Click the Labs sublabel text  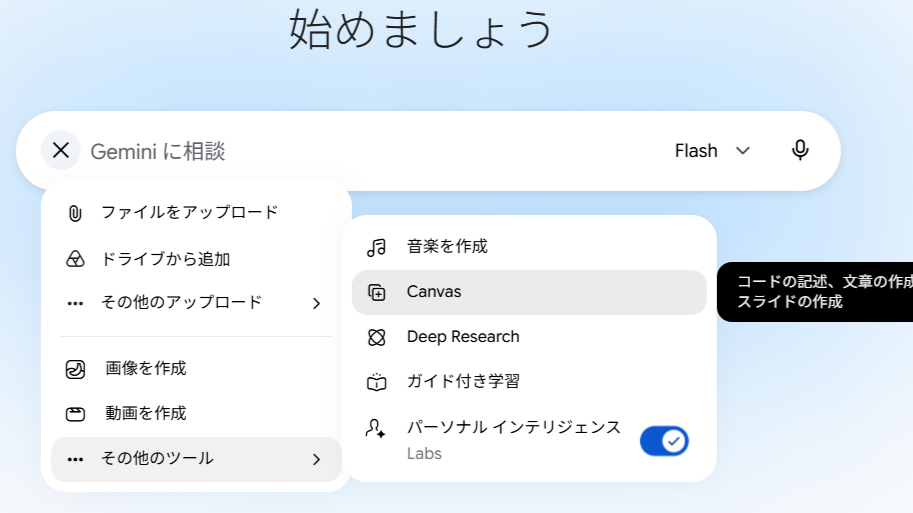[x=424, y=454]
